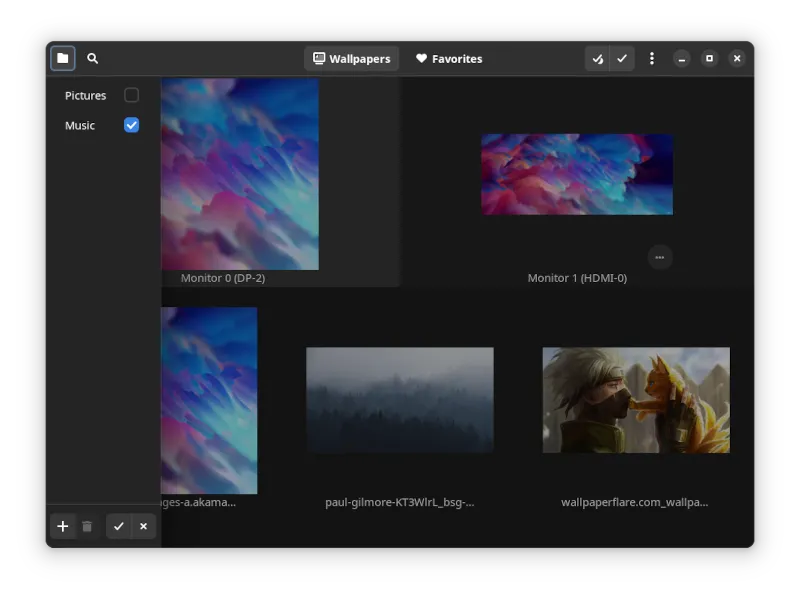Open search with the magnifier icon

pyautogui.click(x=93, y=59)
